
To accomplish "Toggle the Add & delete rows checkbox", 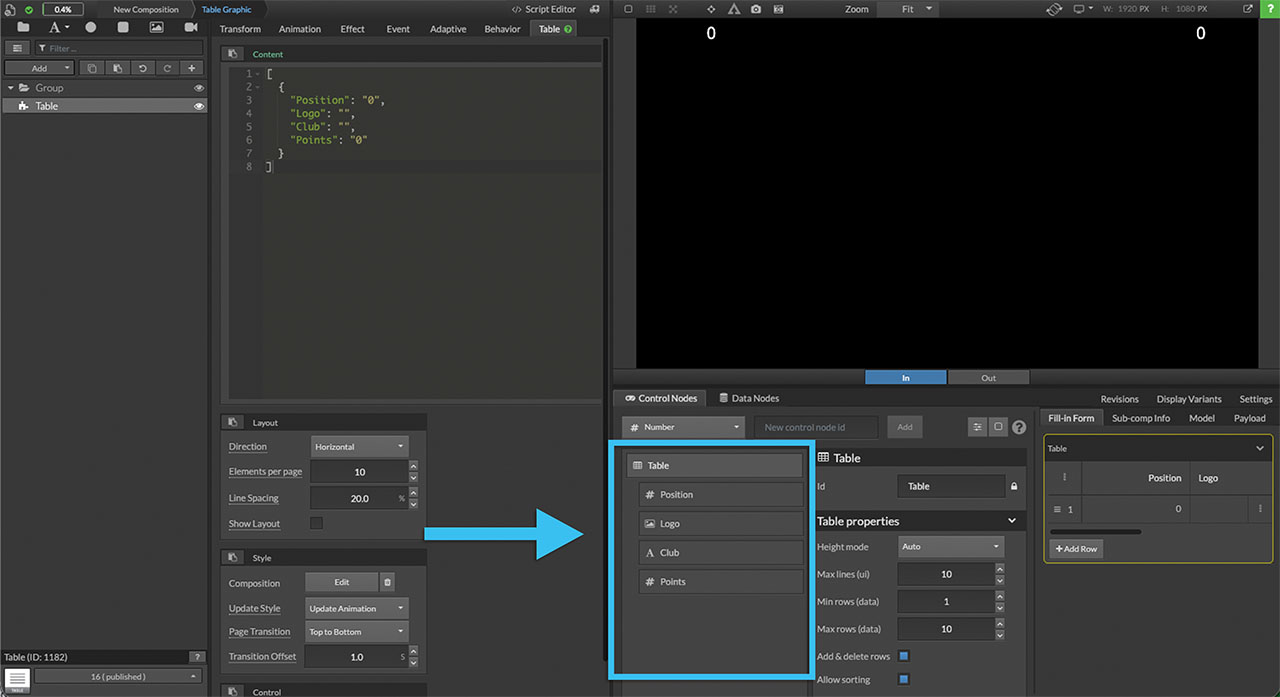I will (x=904, y=656).
